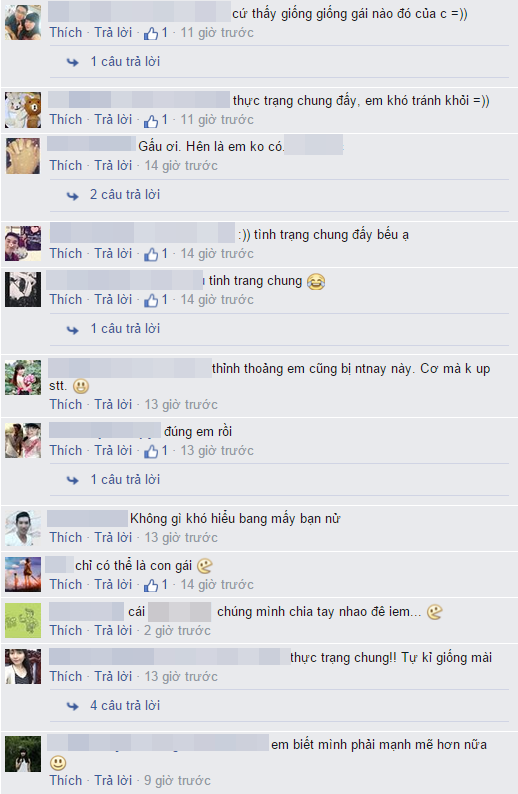Screen dimensions: 518x794
Task: Click the reply arrow icon next to '4 câu trả lời'
Action: (x=73, y=706)
